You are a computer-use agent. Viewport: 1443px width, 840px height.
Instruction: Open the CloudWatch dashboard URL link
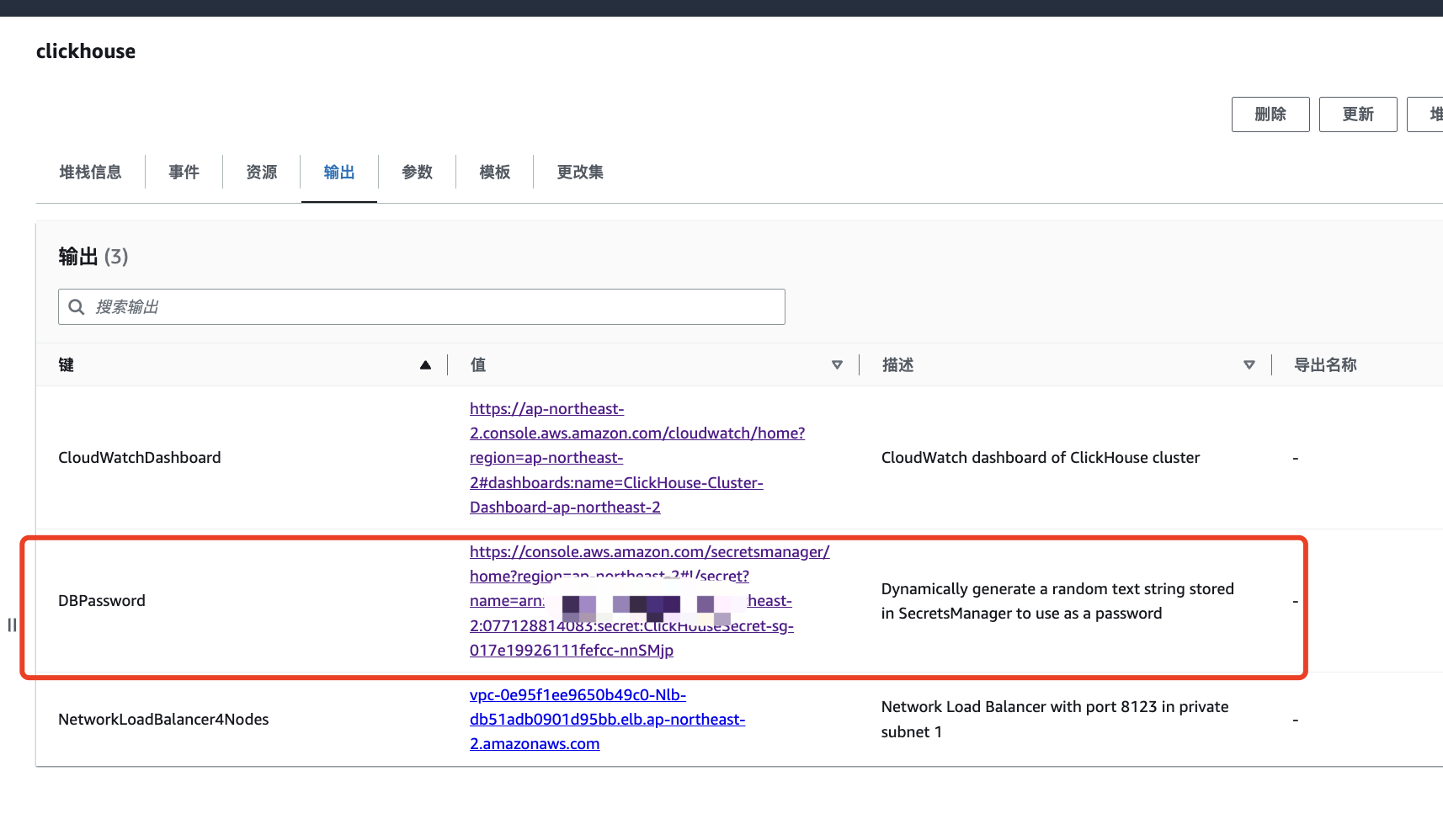637,458
